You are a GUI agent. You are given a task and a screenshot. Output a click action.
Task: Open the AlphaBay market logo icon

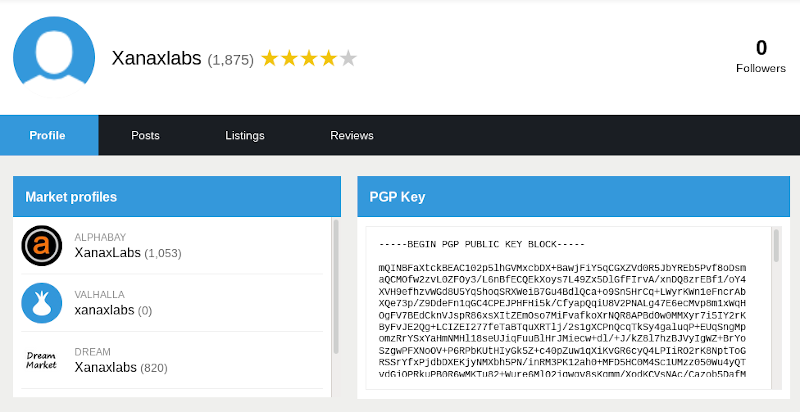(42, 246)
